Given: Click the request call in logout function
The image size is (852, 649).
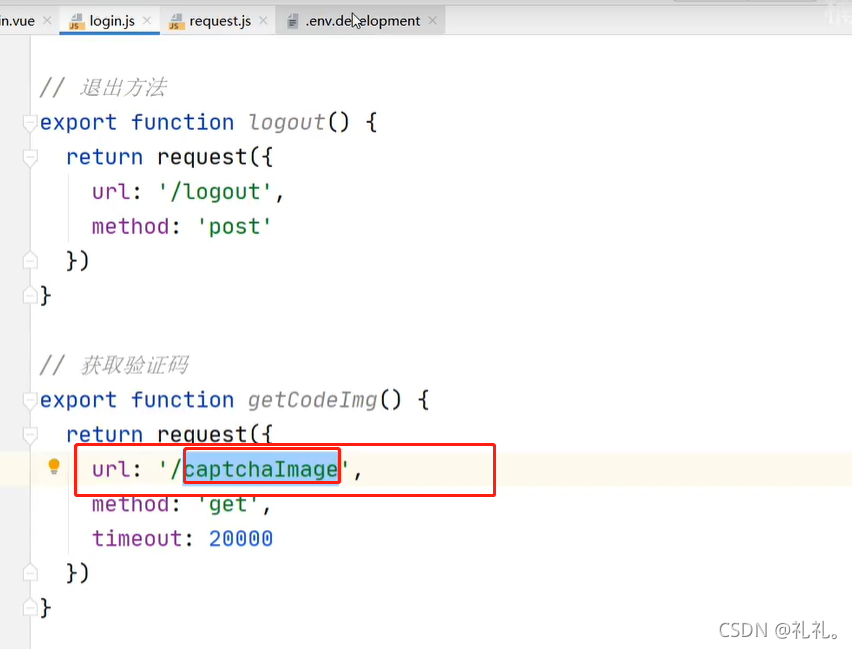Looking at the screenshot, I should (x=202, y=158).
